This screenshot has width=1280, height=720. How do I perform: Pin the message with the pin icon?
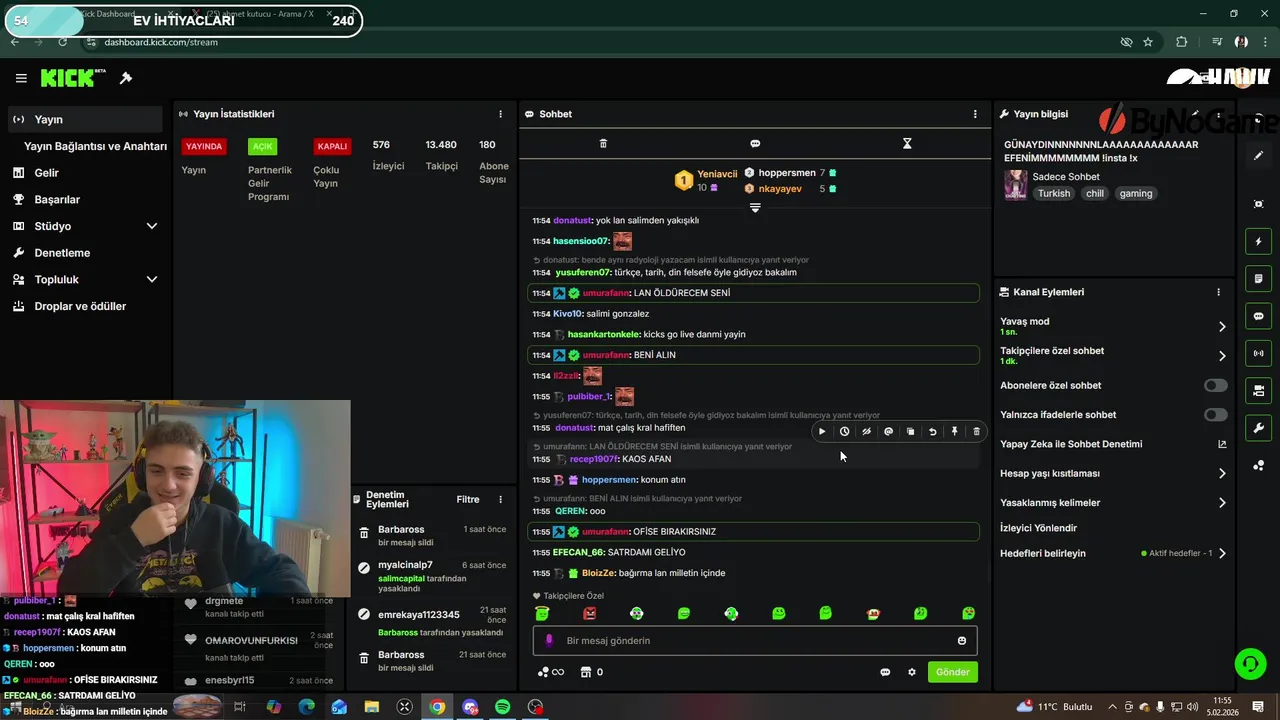coord(954,432)
